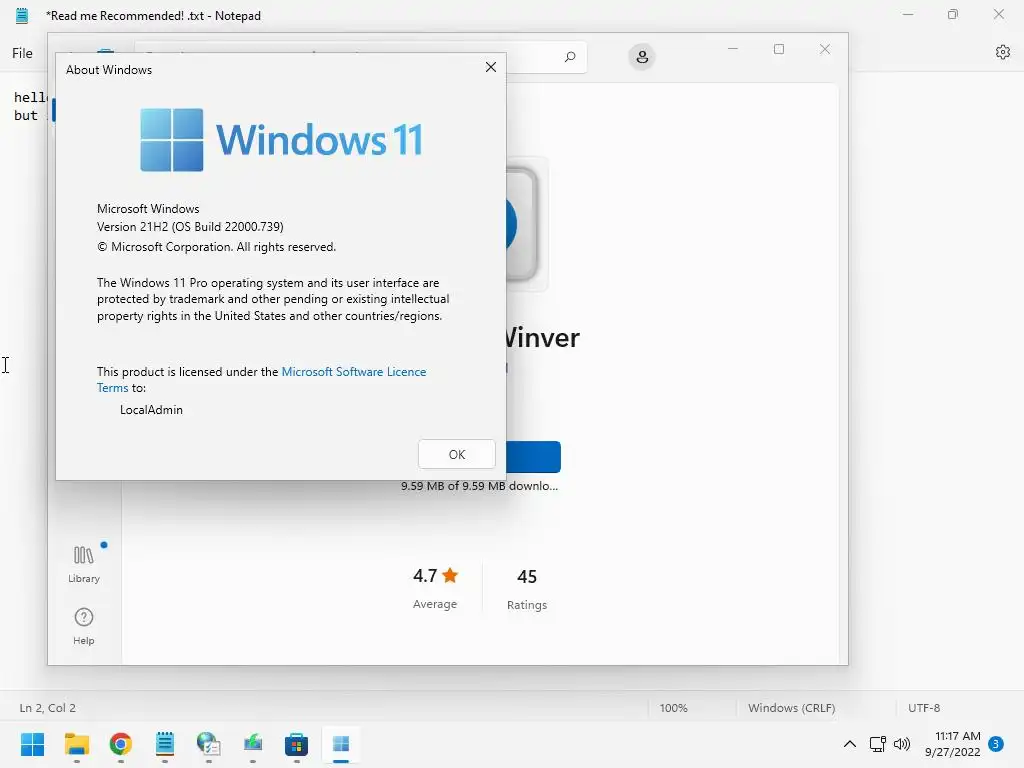
Task: Click the Store search magnifier icon
Action: (x=569, y=57)
